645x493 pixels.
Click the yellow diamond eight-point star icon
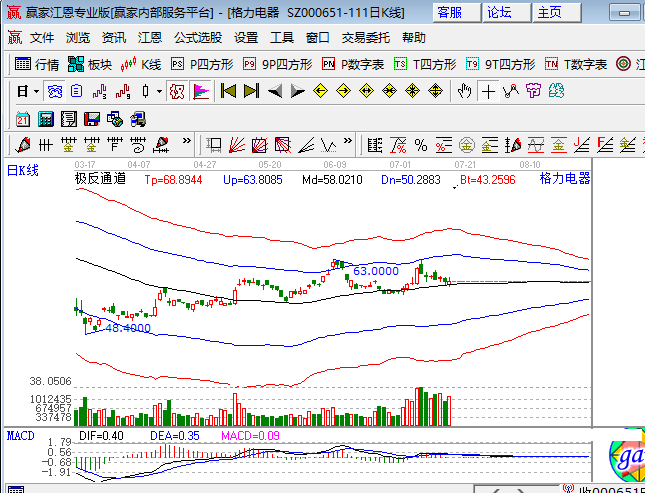tap(413, 91)
